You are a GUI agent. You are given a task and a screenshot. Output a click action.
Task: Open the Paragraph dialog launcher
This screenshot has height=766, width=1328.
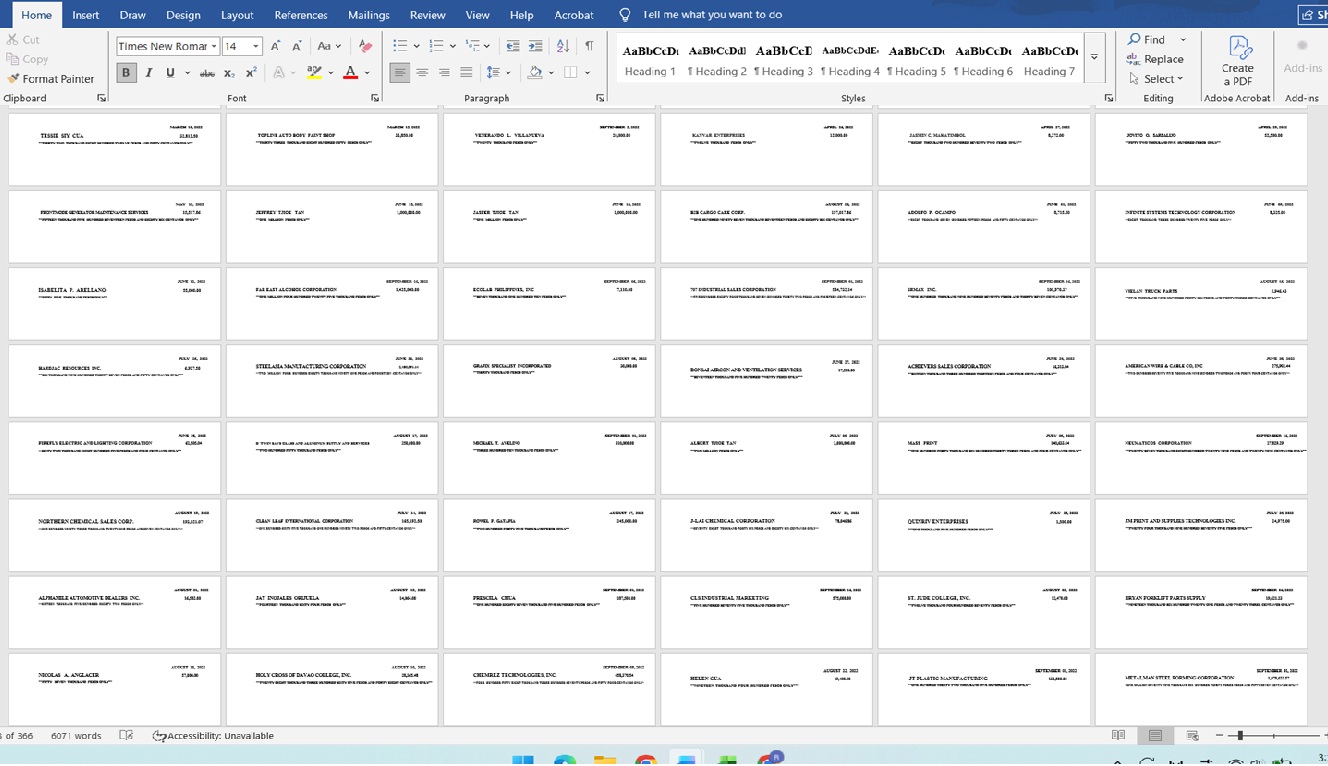pos(600,98)
